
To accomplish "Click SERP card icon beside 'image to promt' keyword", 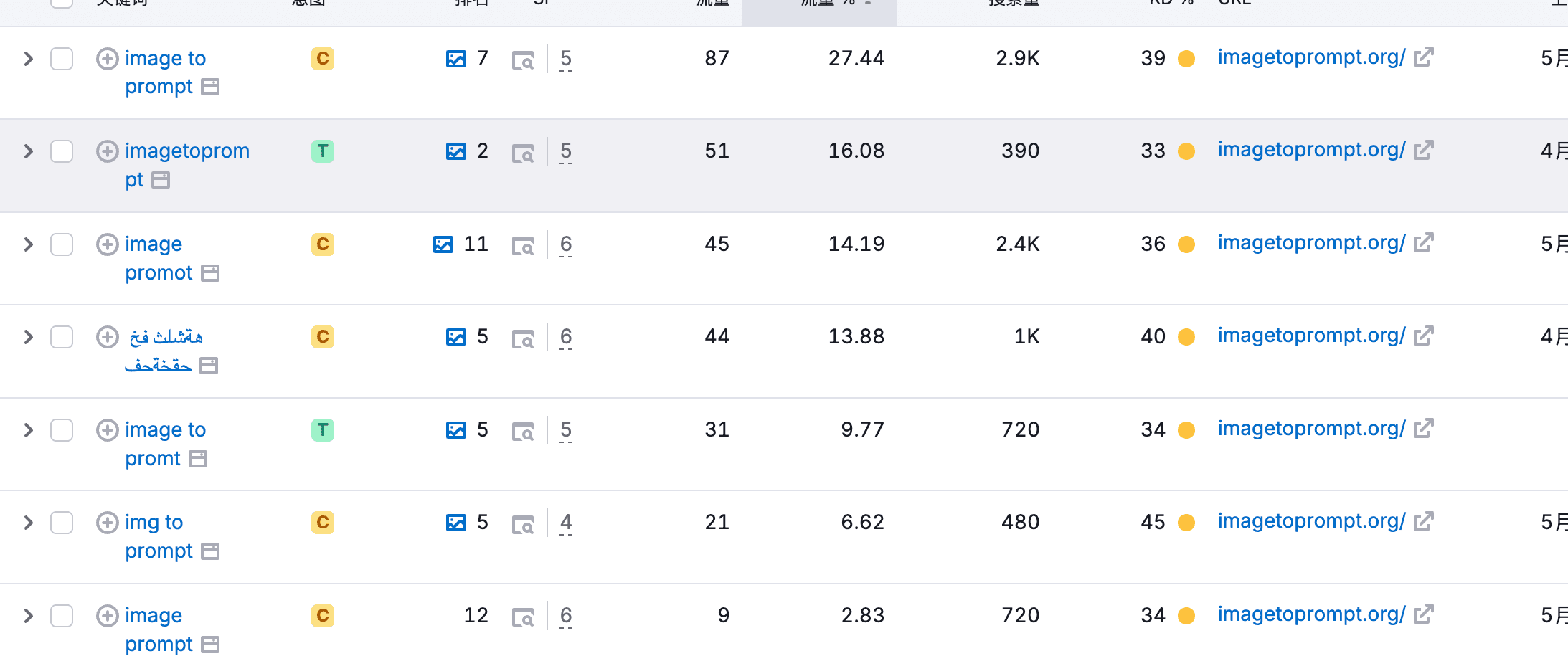I will coord(198,459).
